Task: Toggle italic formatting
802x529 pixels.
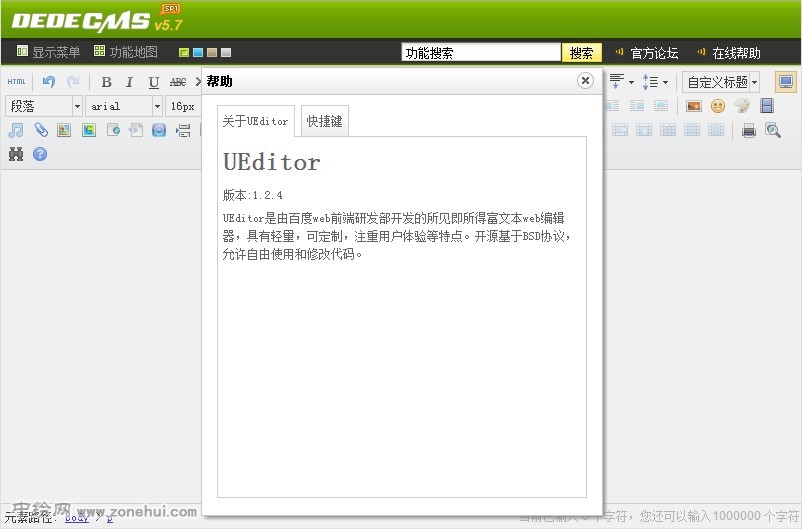Action: tap(129, 82)
